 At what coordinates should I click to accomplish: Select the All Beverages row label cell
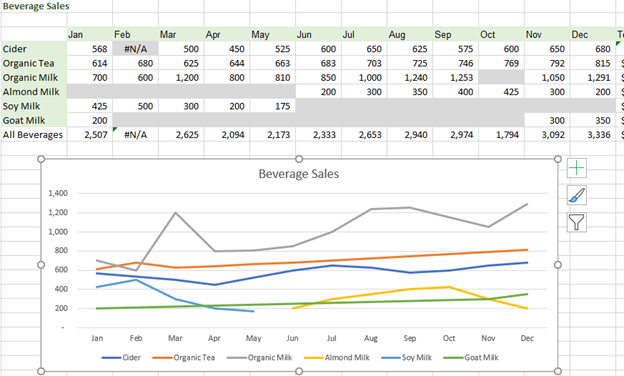(33, 135)
